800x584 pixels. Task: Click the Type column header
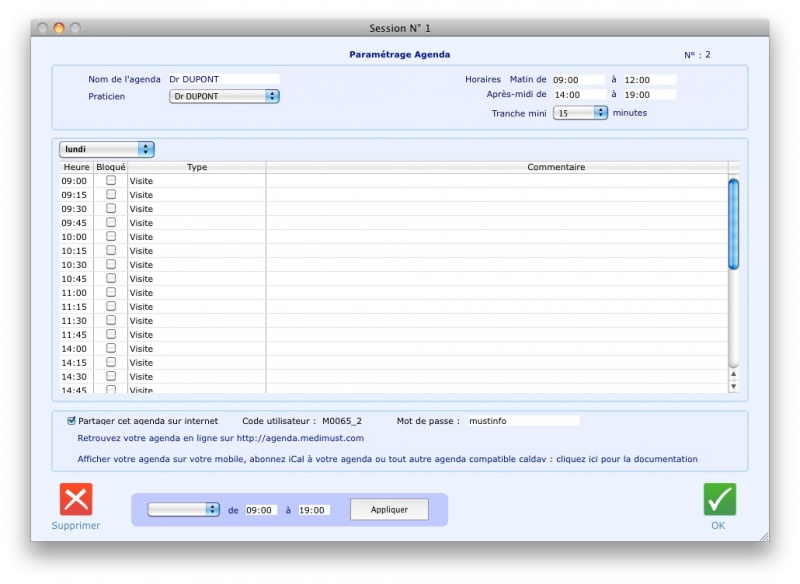(197, 167)
